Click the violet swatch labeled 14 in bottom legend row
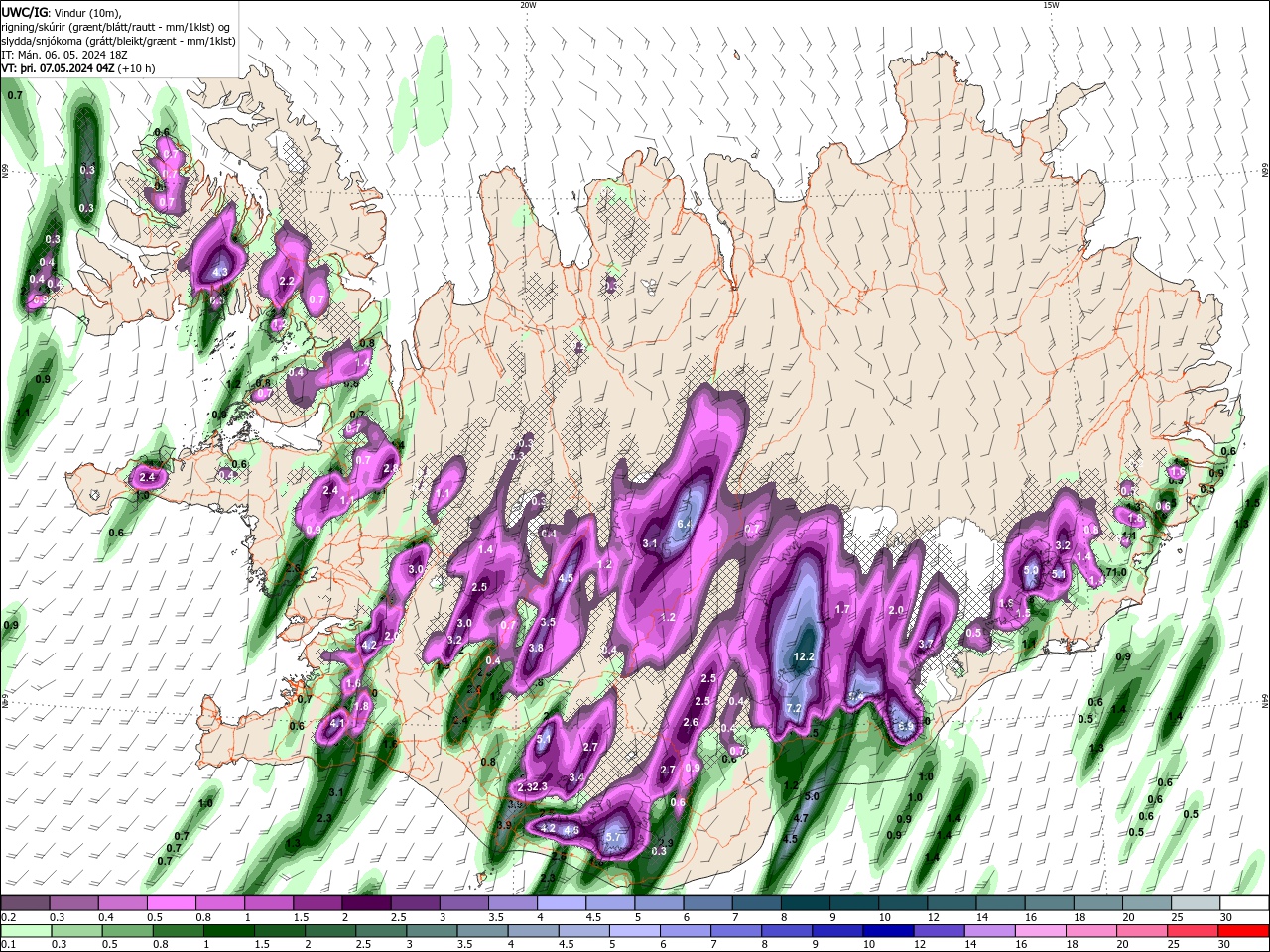 tap(989, 933)
